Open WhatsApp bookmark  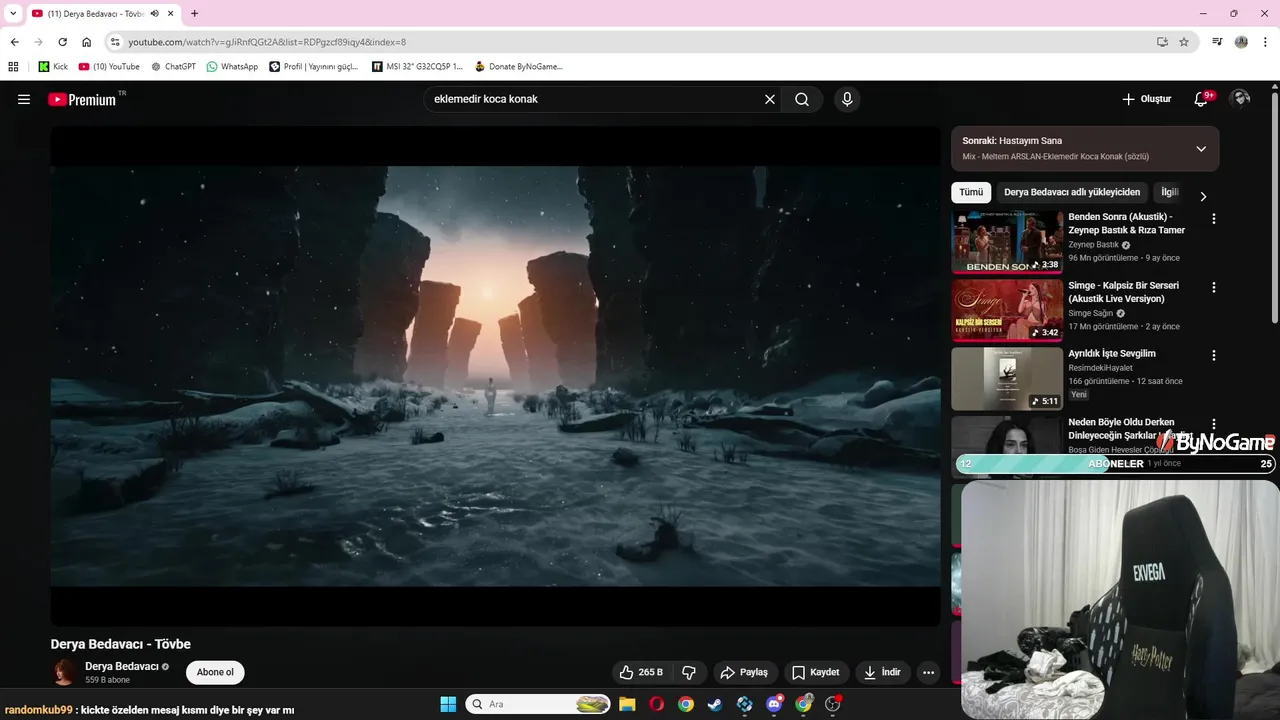pos(232,67)
